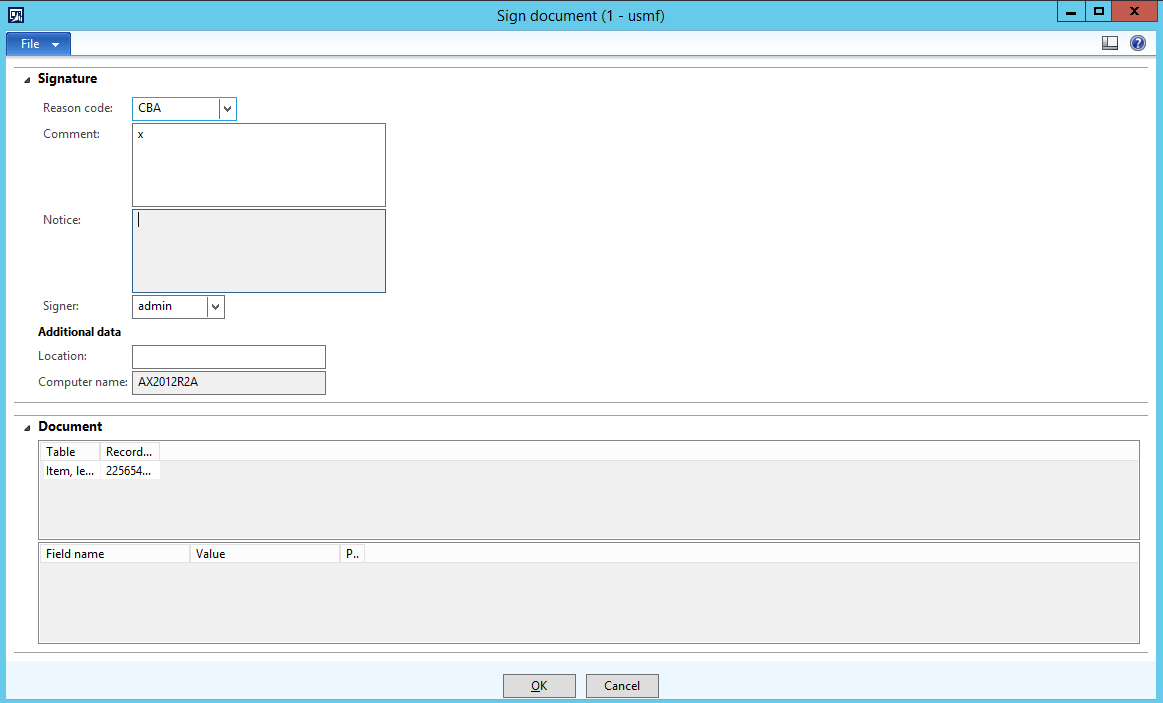Collapse the Document section
The image size is (1163, 703).
pyautogui.click(x=27, y=427)
